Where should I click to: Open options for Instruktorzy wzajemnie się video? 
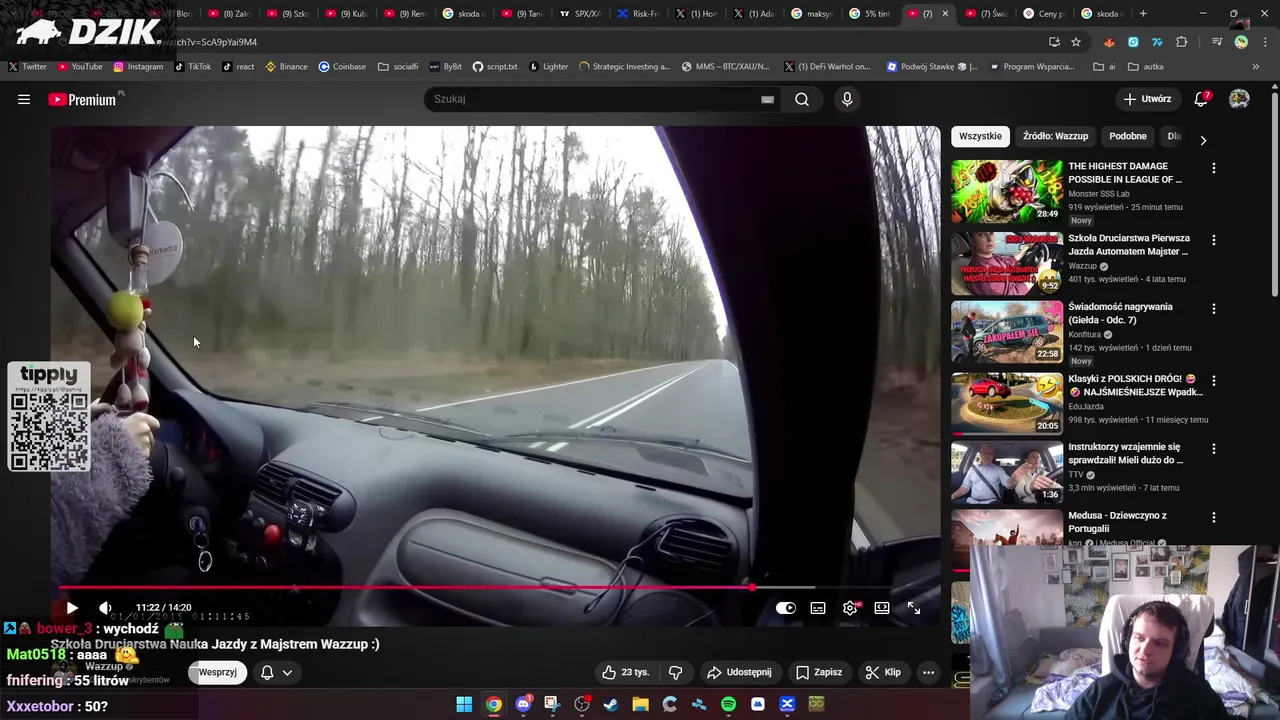(x=1214, y=449)
